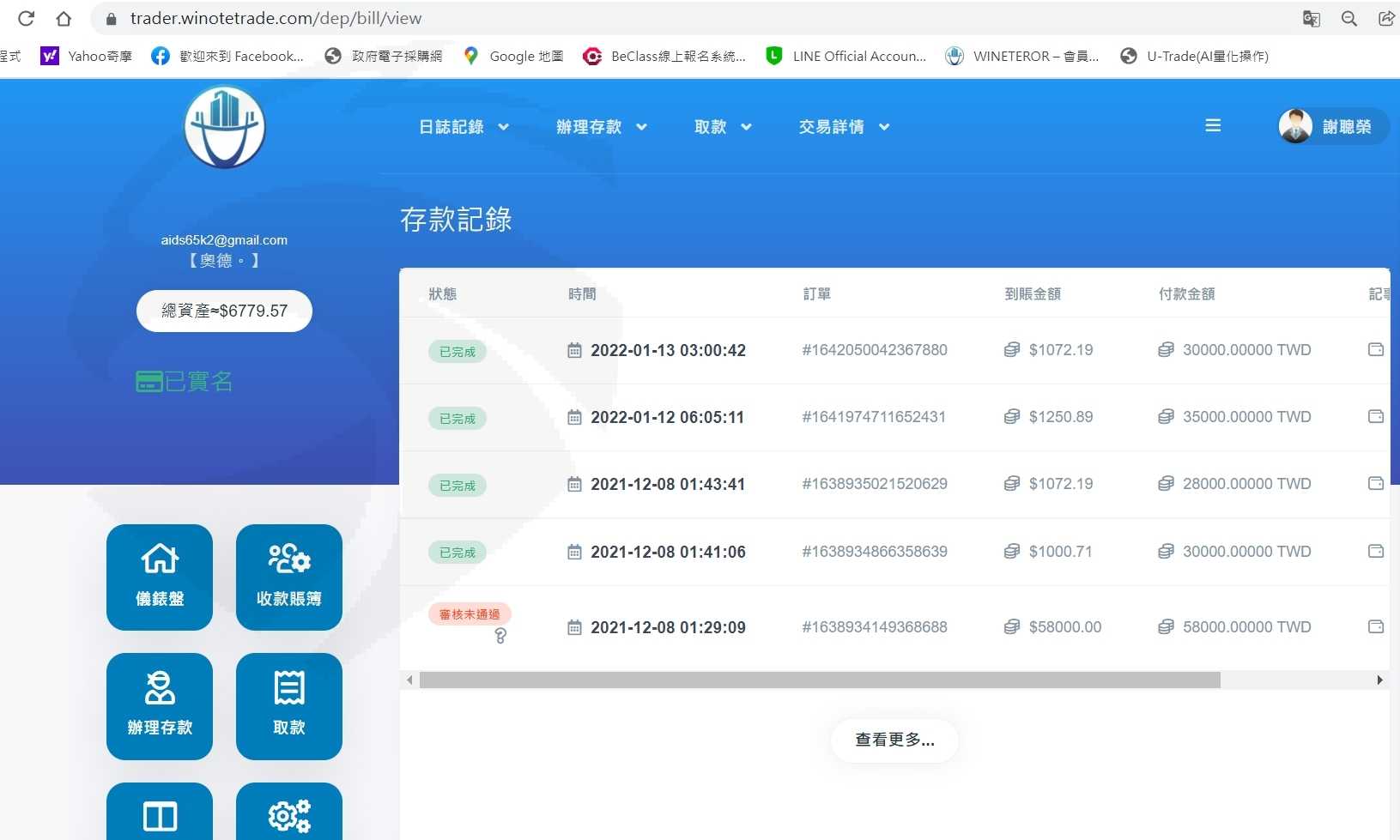Open the 取款 top navigation menu

click(x=722, y=127)
